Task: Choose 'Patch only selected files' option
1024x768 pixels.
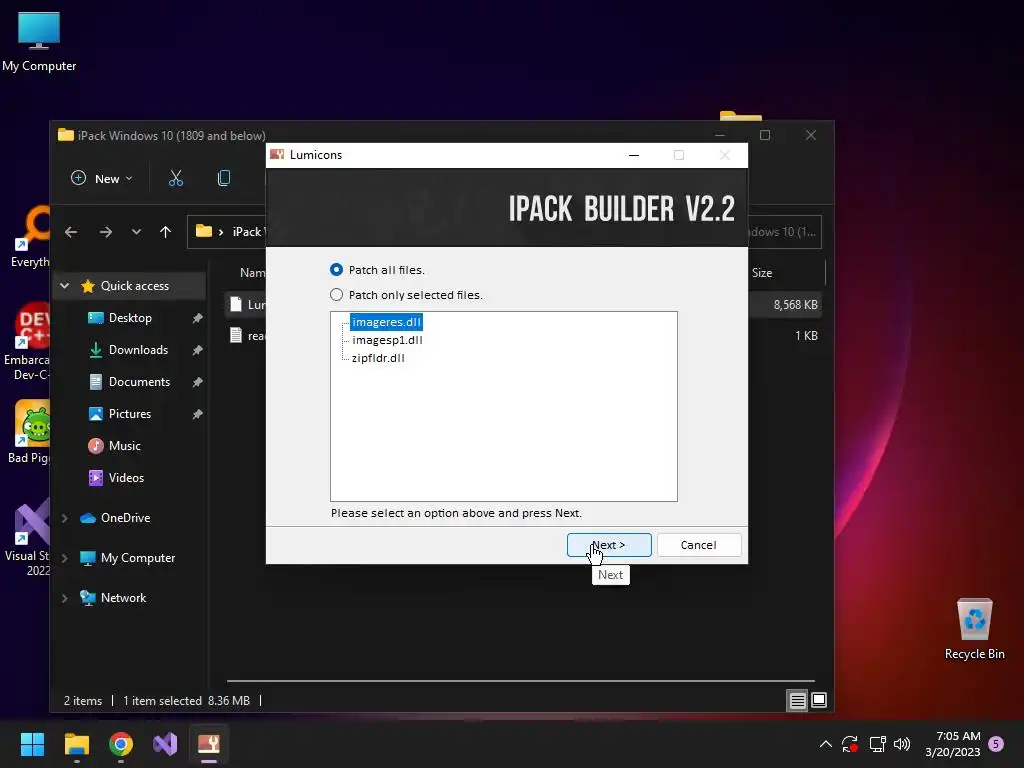Action: coord(336,295)
